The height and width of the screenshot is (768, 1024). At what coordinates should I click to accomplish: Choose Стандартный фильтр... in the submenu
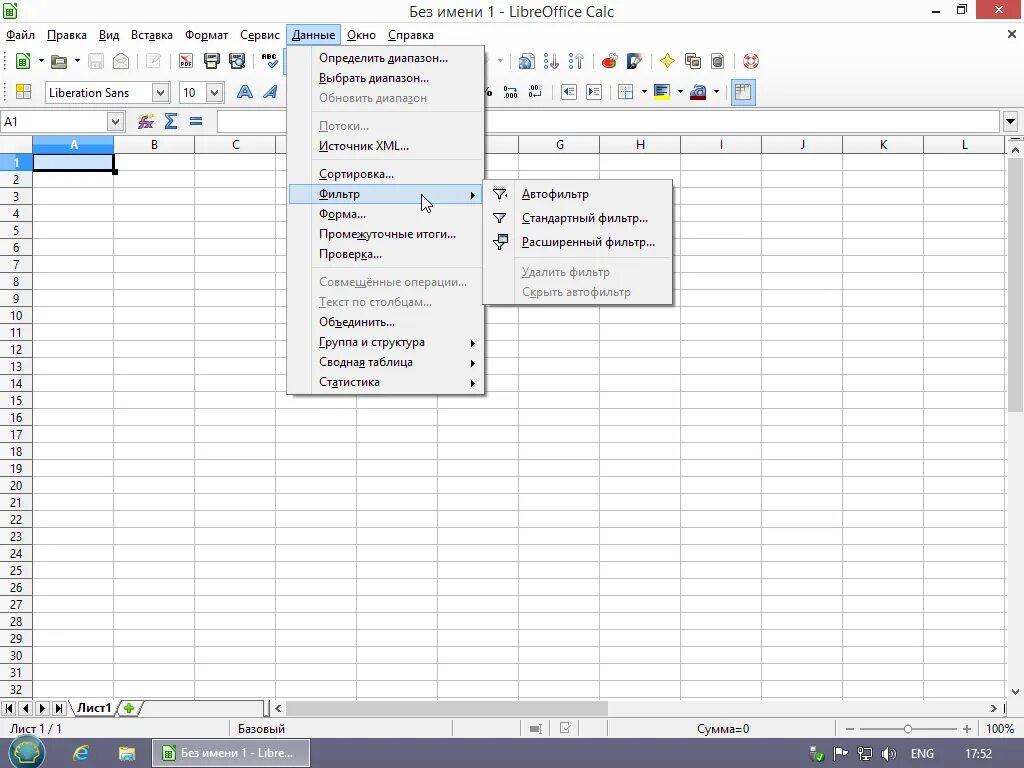point(578,218)
